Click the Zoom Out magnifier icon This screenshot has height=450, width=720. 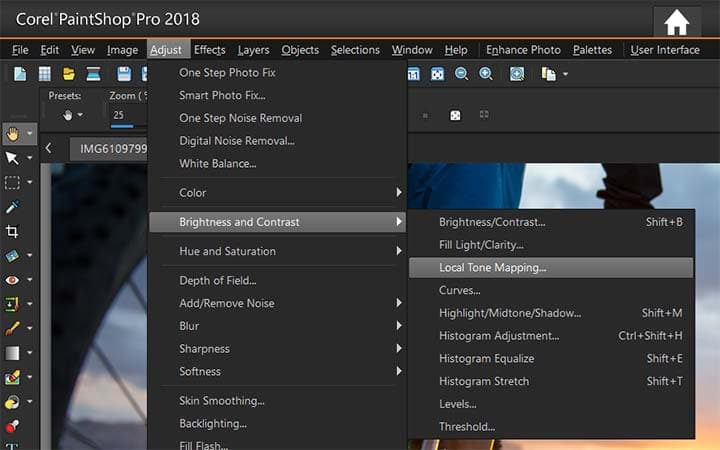coord(461,74)
